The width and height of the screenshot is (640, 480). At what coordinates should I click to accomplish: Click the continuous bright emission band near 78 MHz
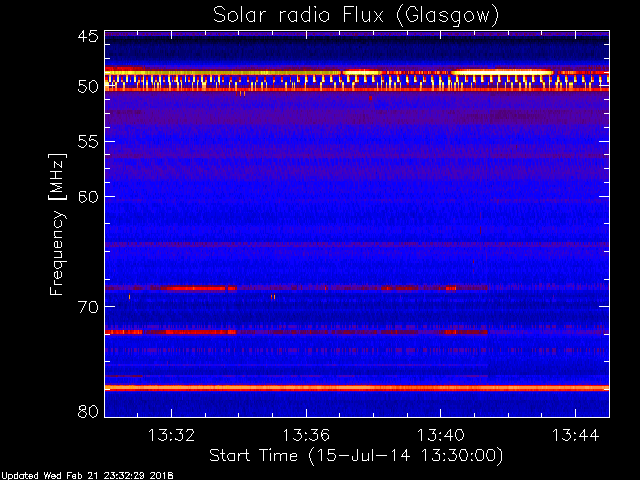point(357,388)
